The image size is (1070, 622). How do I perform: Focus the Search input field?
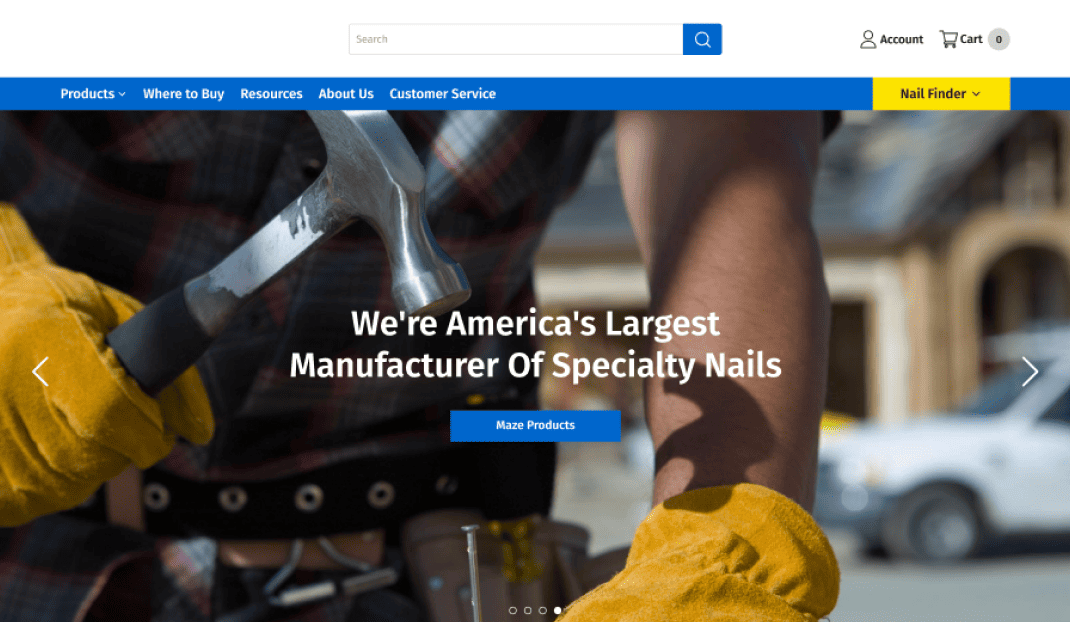[x=516, y=40]
